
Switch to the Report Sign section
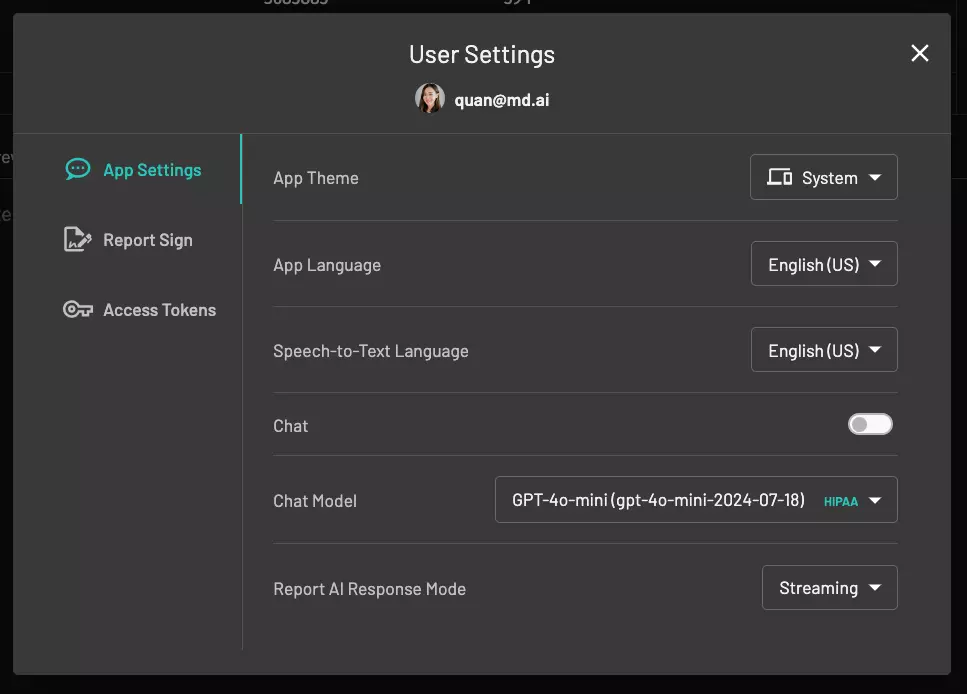(x=148, y=239)
